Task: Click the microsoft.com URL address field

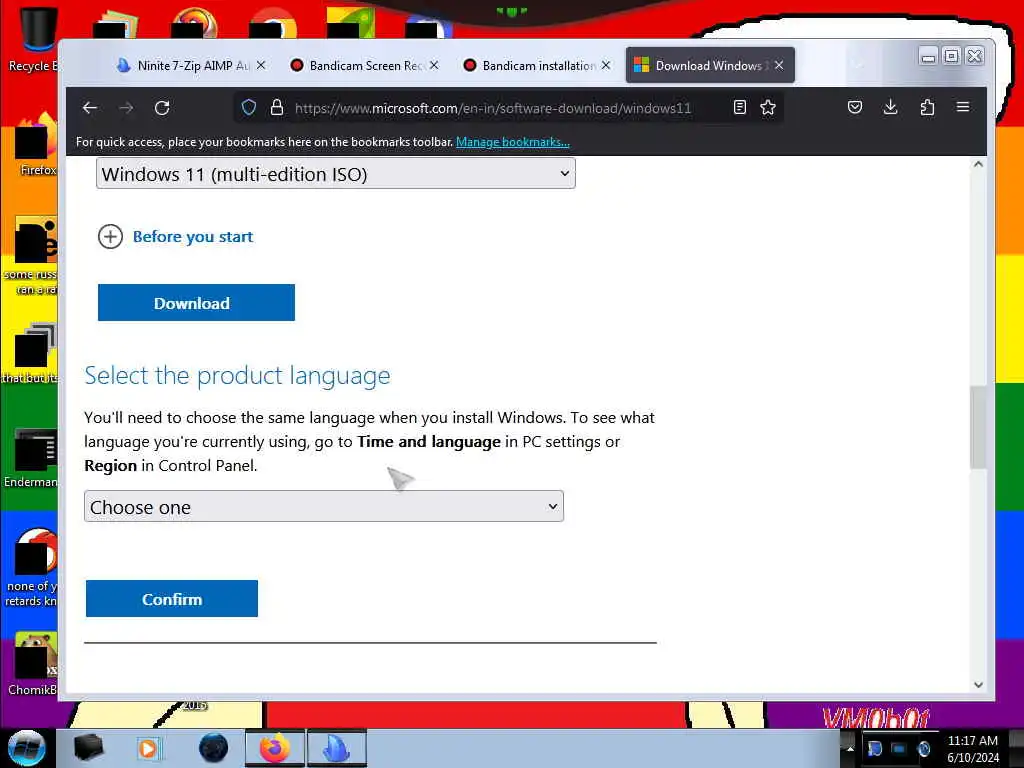Action: click(493, 108)
